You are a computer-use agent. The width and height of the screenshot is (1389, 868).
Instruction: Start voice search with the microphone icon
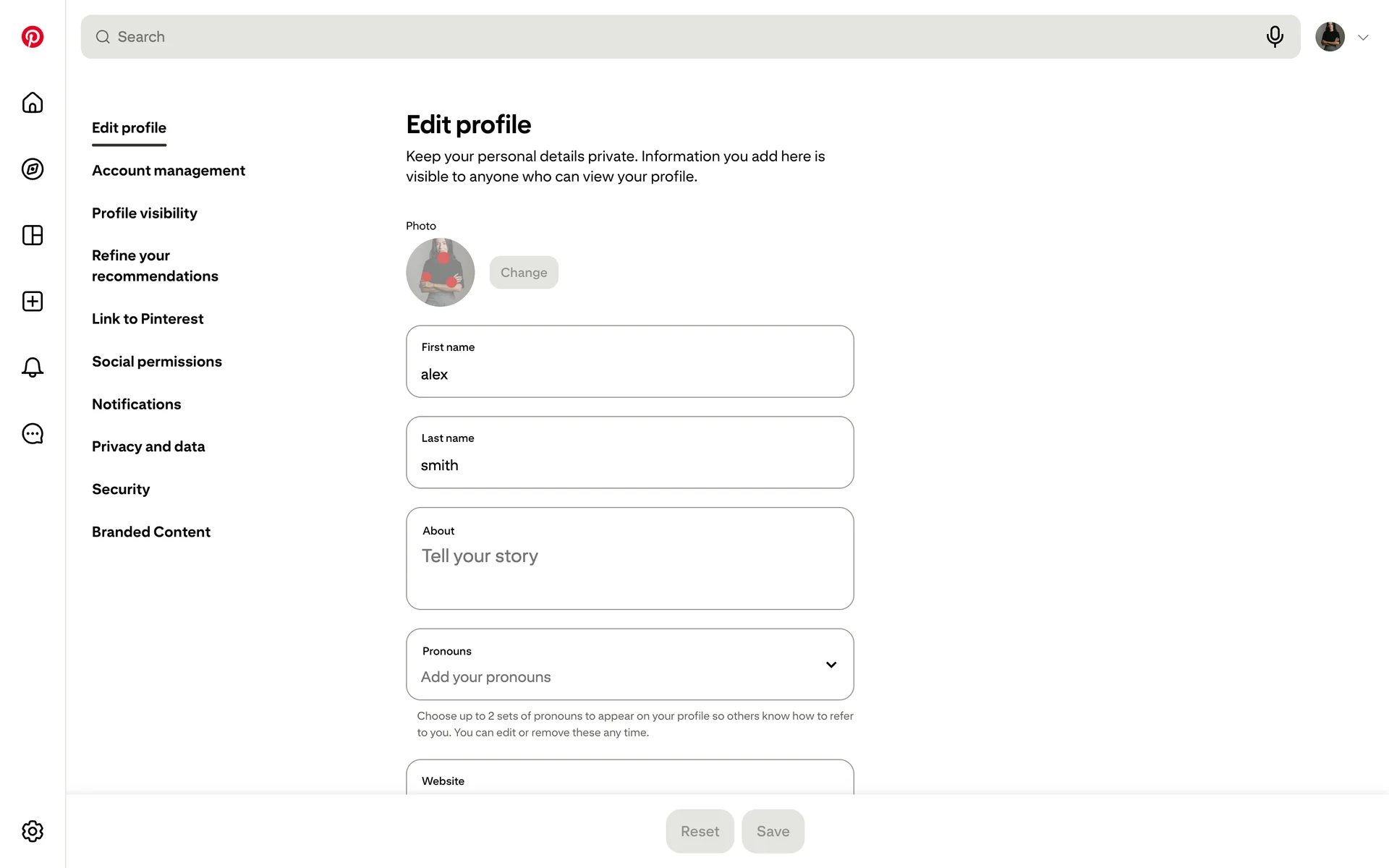1275,36
